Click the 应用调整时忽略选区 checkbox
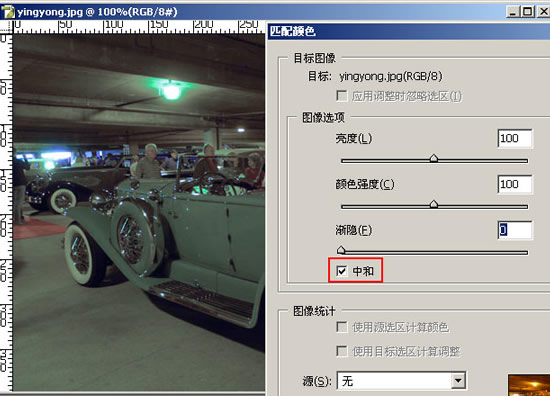 pos(341,95)
